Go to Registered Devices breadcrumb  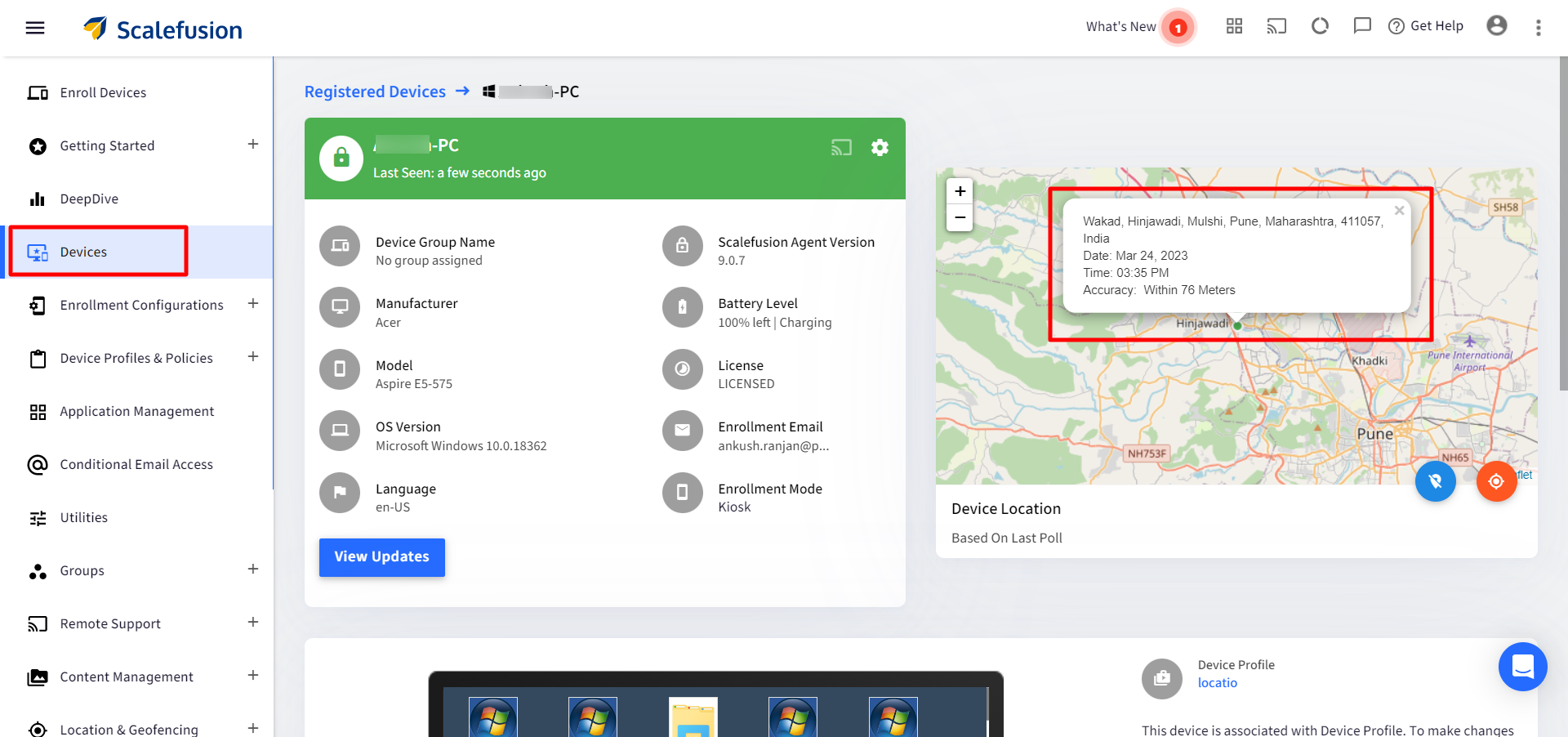[x=375, y=92]
